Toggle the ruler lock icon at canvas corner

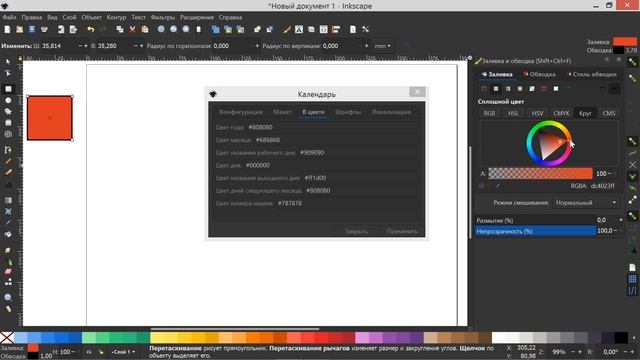pyautogui.click(x=20, y=58)
